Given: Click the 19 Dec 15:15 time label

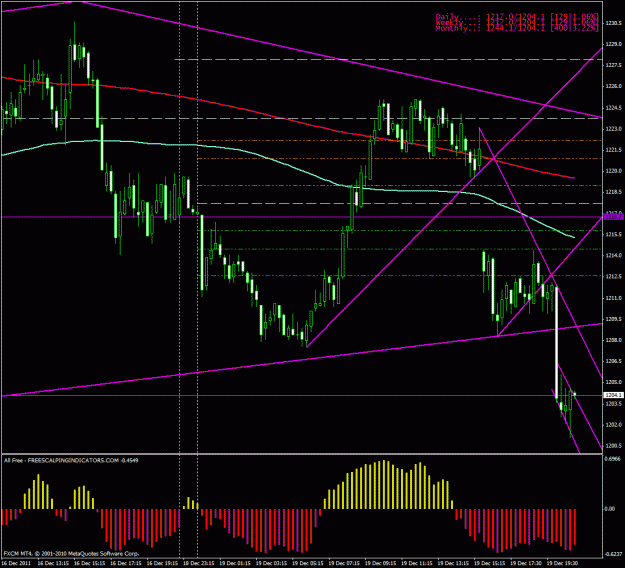Looking at the screenshot, I should [x=489, y=563].
